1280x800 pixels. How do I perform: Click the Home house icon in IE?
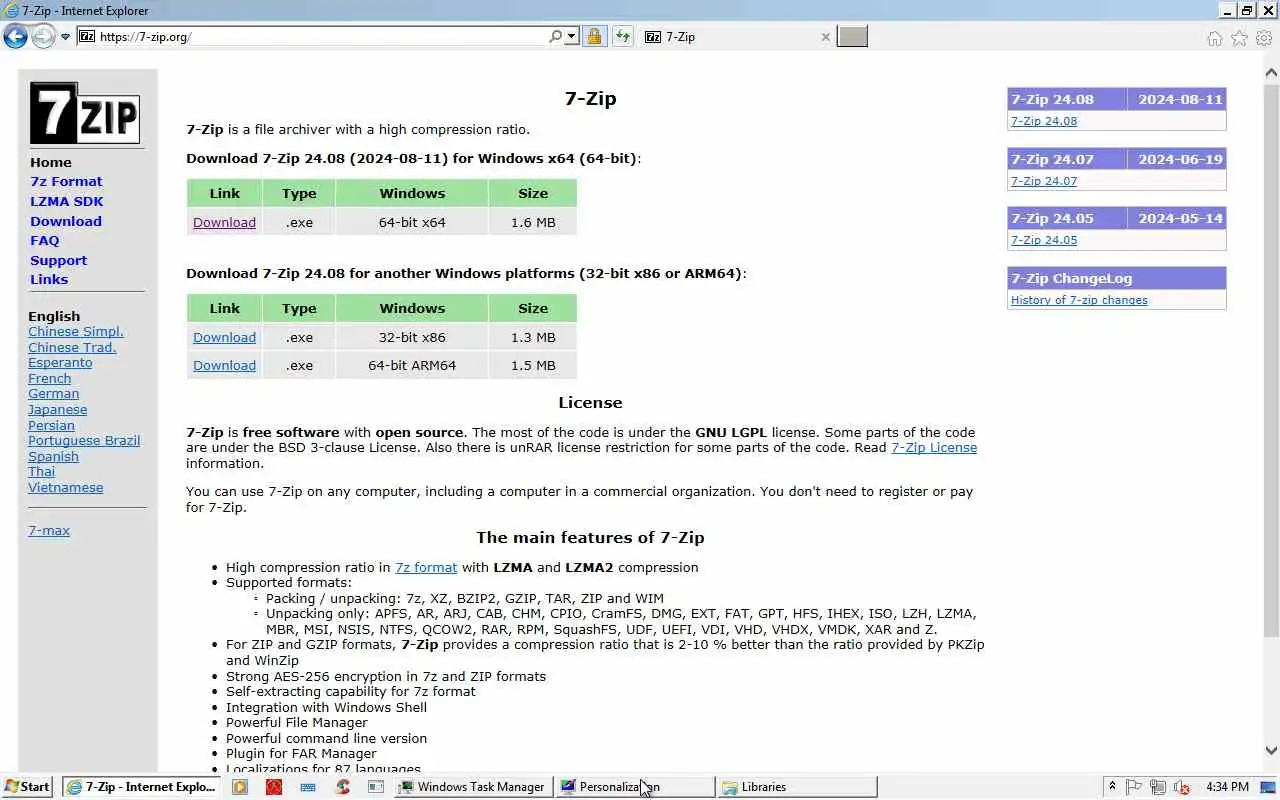point(1214,38)
